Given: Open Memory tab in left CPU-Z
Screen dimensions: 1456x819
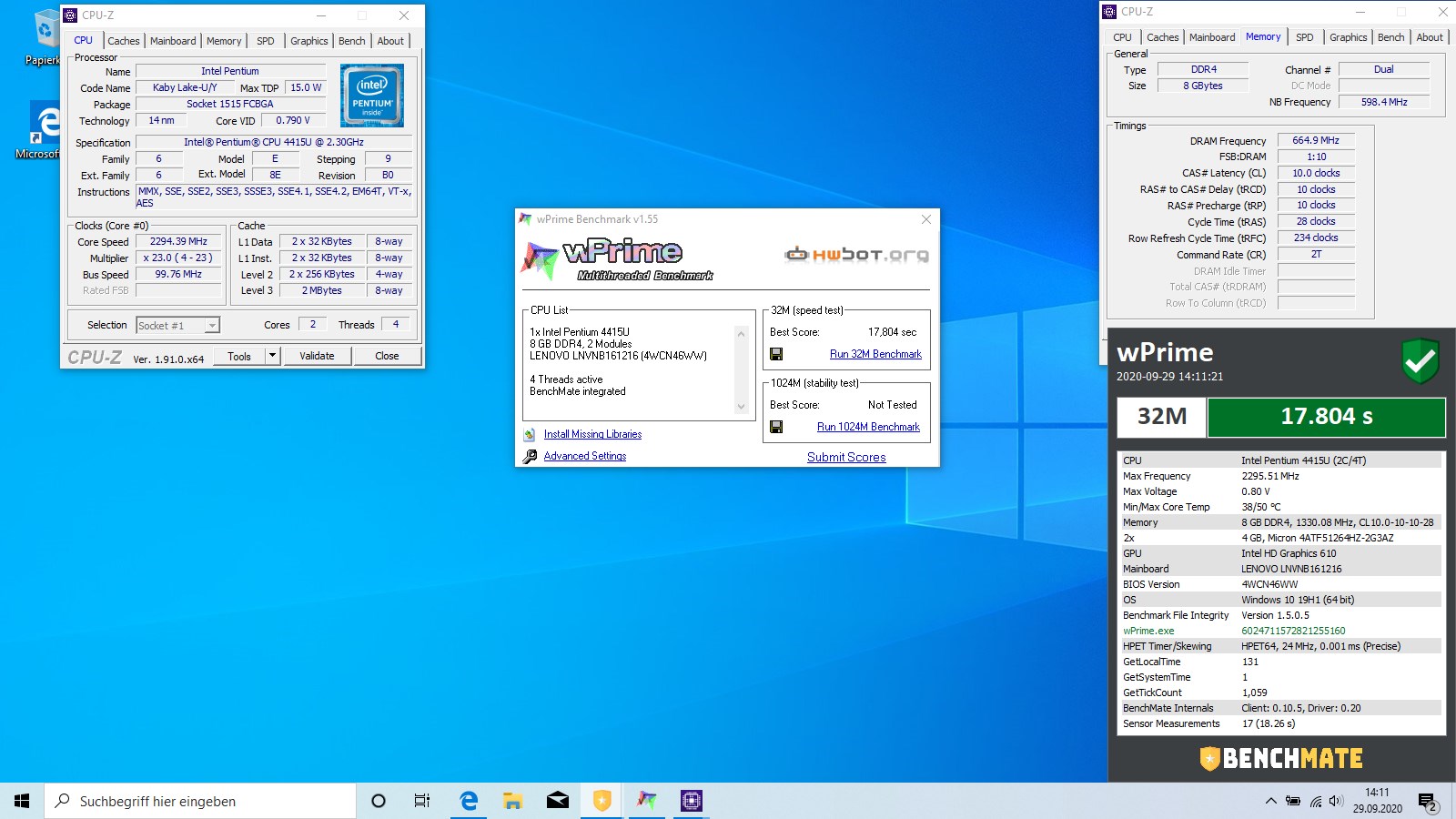Looking at the screenshot, I should click(x=224, y=41).
